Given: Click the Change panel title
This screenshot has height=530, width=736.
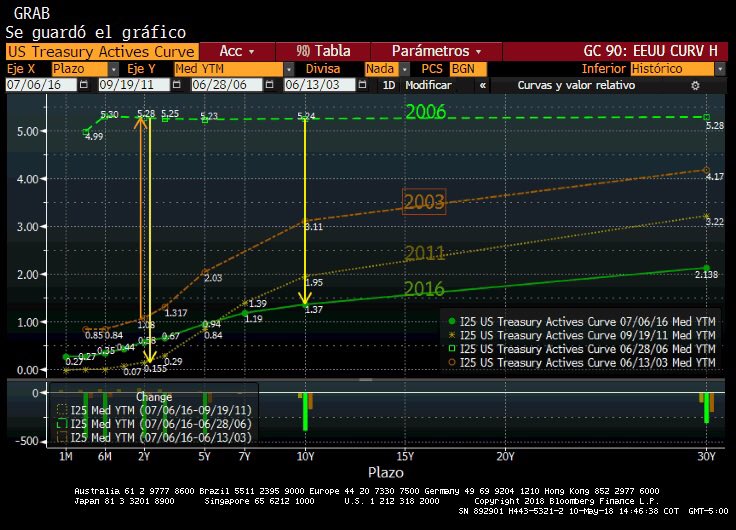Looking at the screenshot, I should [154, 397].
